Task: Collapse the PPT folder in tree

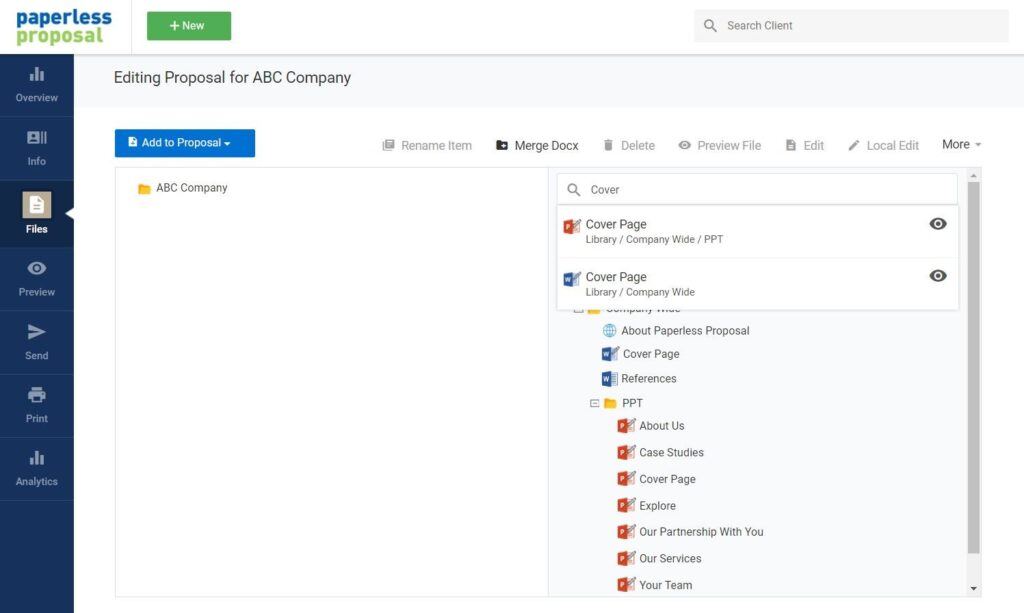Action: (594, 403)
